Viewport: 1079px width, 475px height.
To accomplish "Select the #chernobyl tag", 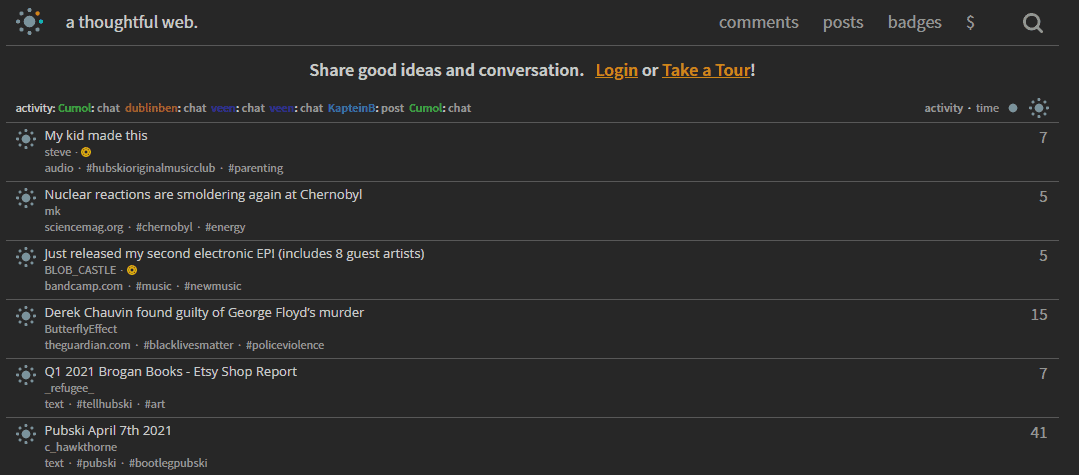I will coord(164,227).
